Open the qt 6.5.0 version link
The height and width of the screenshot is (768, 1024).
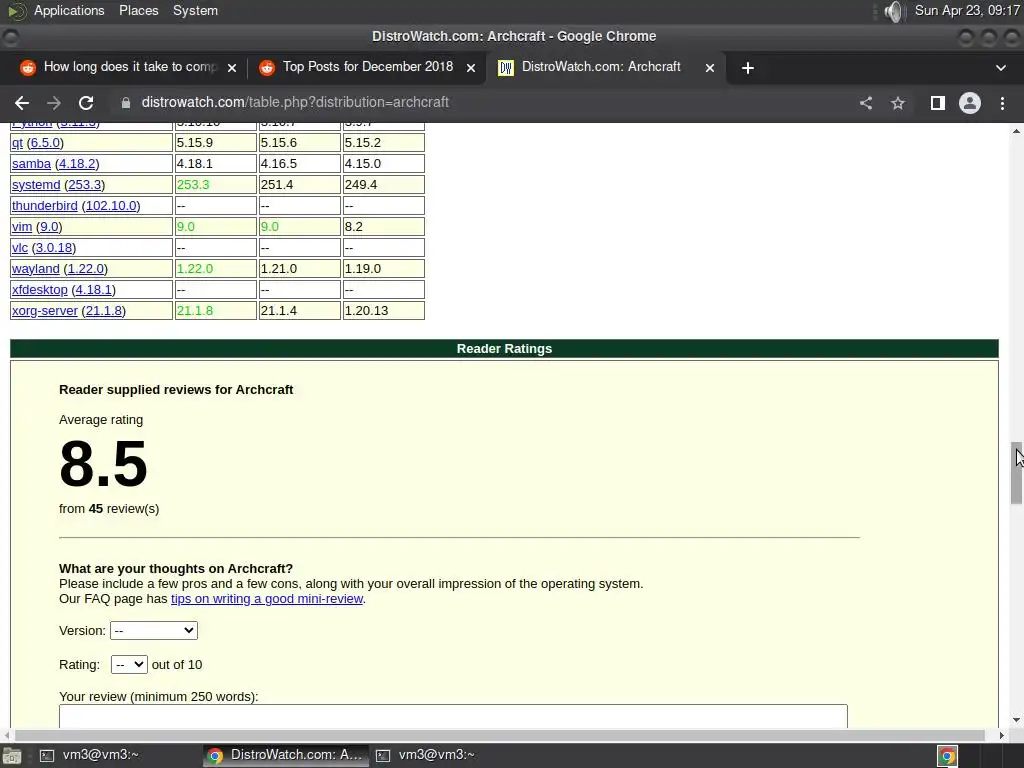click(45, 142)
